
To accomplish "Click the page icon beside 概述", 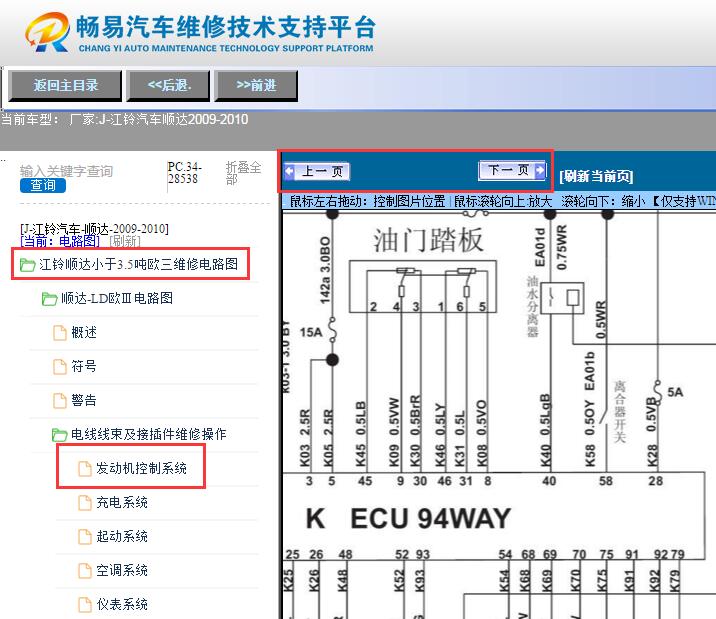I will click(60, 333).
